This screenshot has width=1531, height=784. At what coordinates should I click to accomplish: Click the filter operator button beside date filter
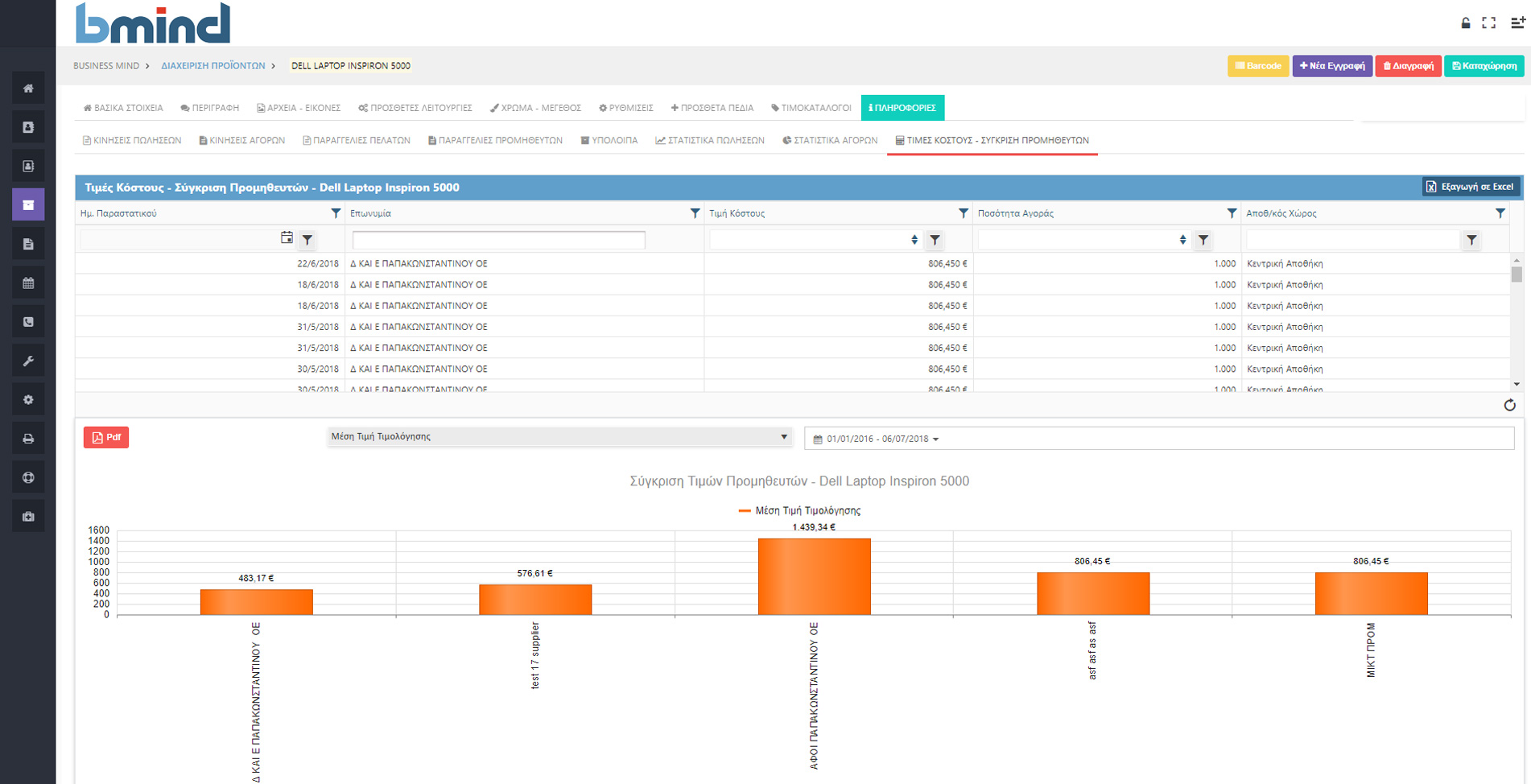(x=307, y=240)
